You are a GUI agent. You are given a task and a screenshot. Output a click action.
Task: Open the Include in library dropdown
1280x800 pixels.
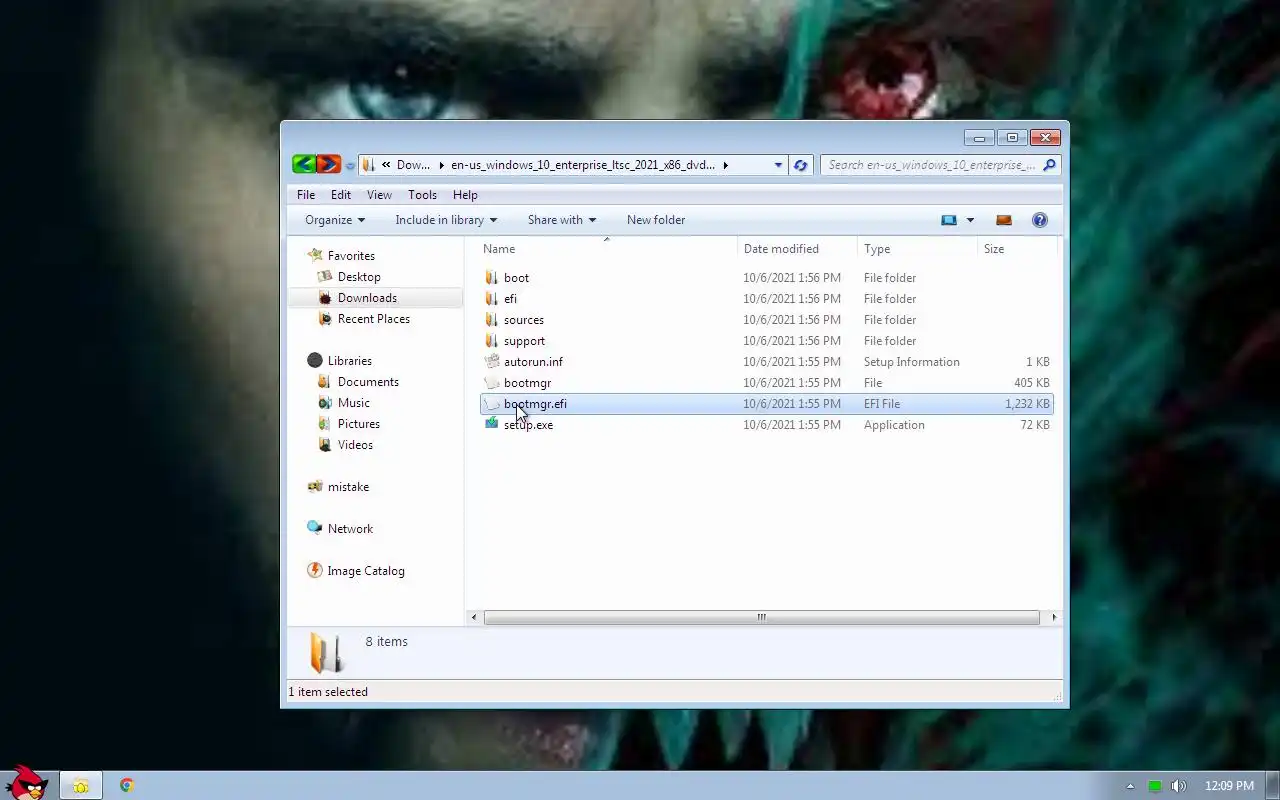coord(445,220)
